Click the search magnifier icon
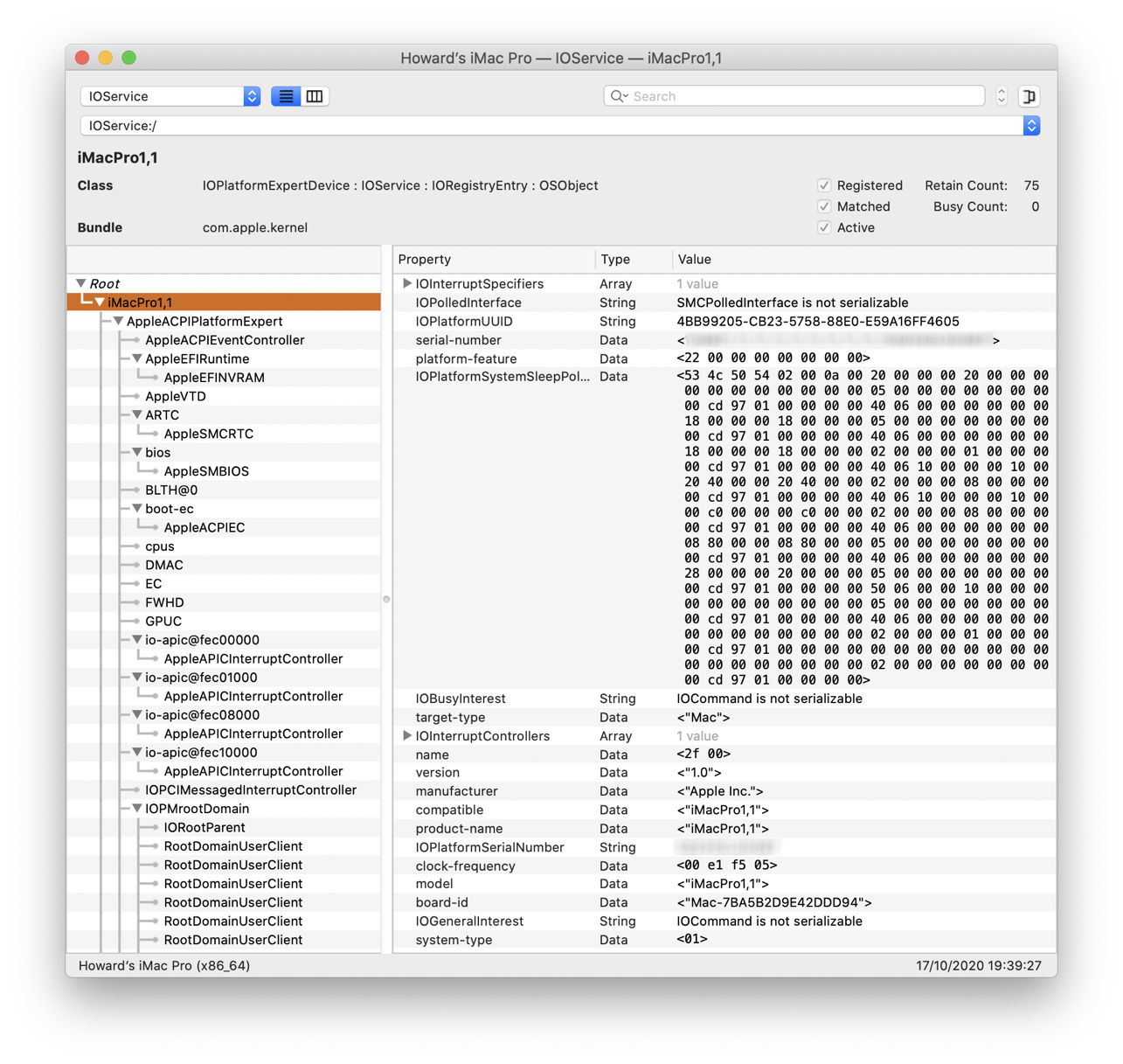The image size is (1123, 1064). 619,96
